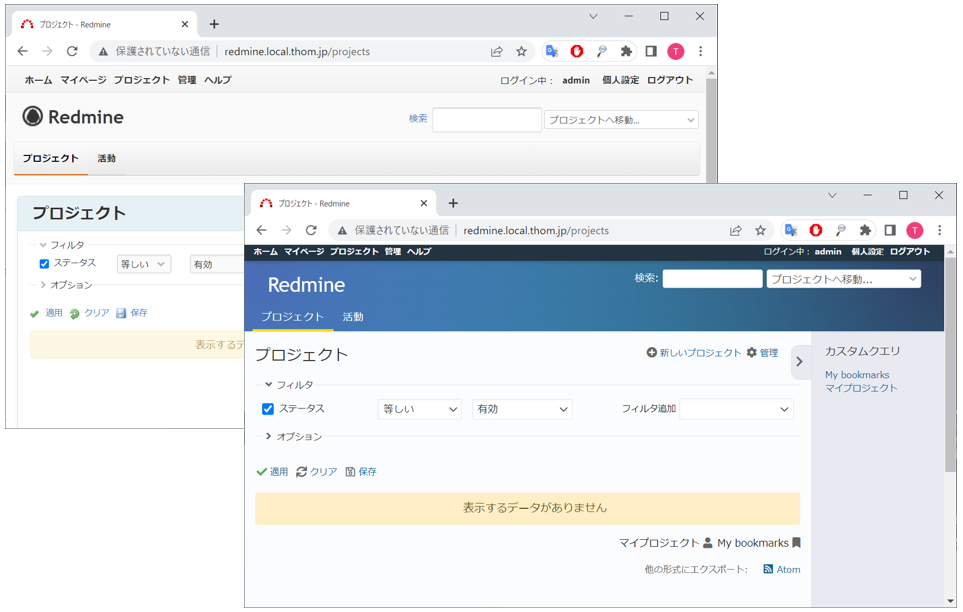This screenshot has width=963, height=612.
Task: Click reload icon in back browser window
Action: [x=72, y=52]
